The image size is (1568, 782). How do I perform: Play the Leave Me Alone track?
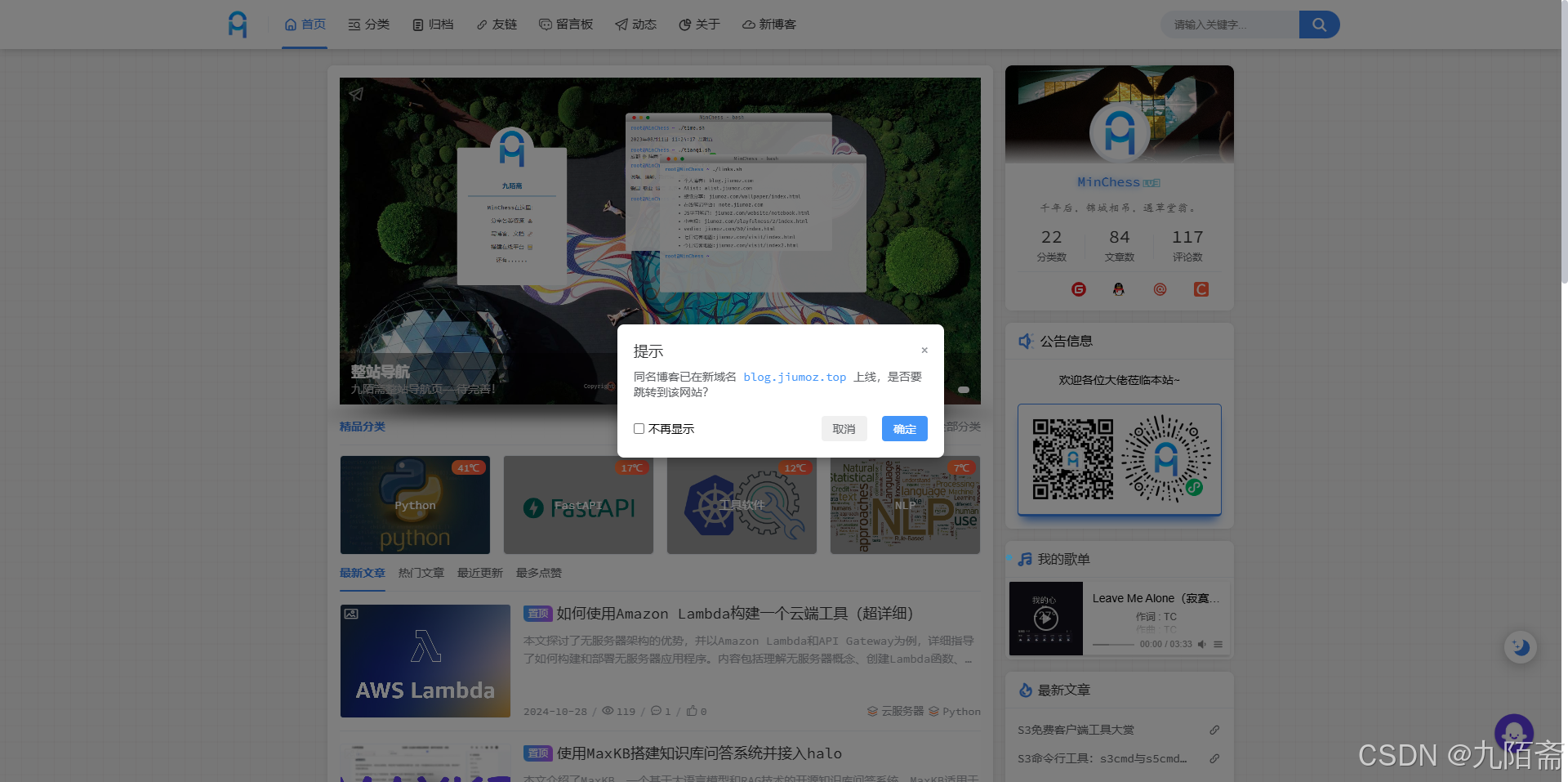[x=1046, y=619]
